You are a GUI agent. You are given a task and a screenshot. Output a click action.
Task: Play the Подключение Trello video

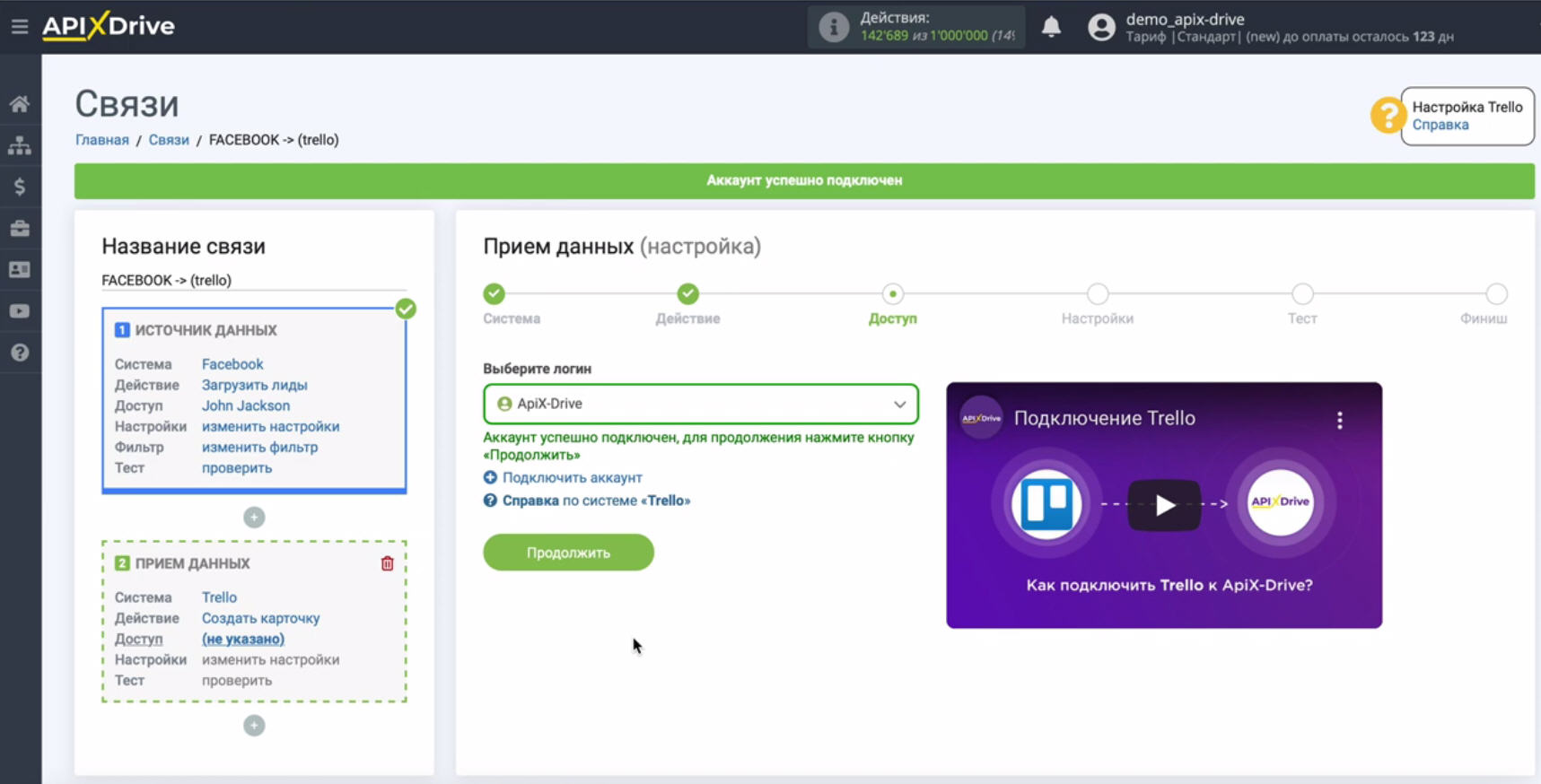pos(1164,505)
